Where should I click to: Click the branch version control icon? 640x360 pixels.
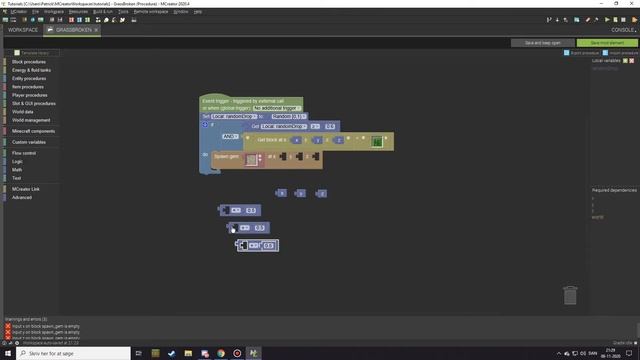coord(549,20)
